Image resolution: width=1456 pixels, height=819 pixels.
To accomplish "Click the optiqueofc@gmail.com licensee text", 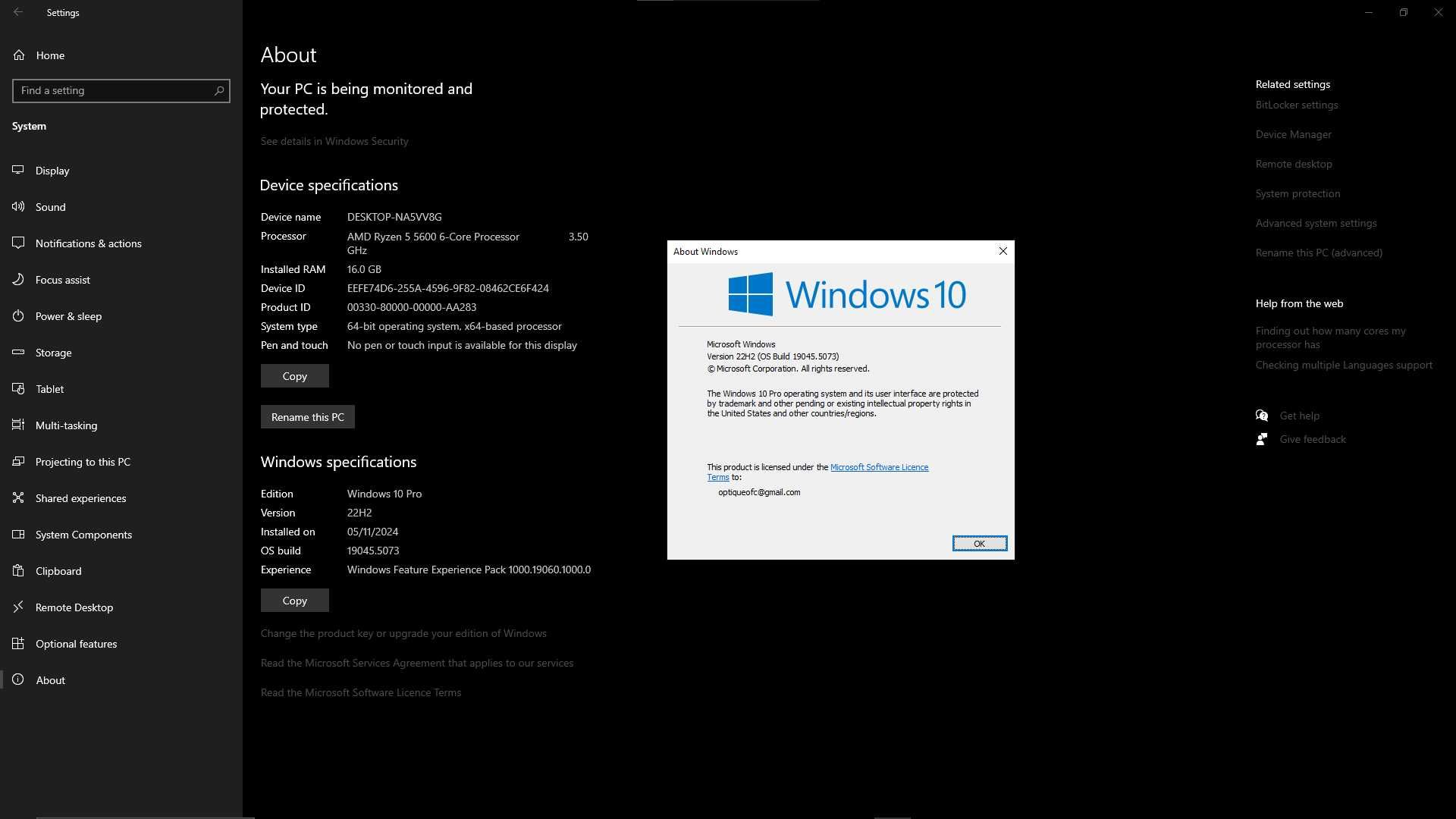I will coord(759,492).
